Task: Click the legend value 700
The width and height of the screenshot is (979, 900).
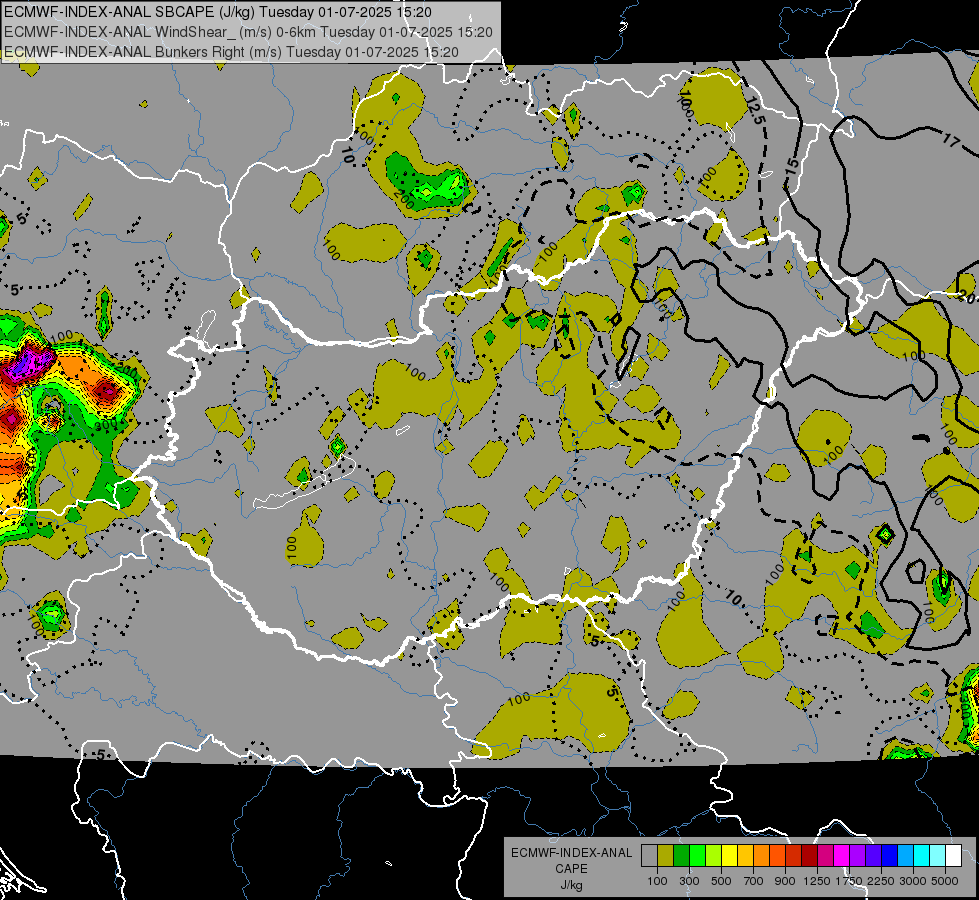Action: pos(754,881)
